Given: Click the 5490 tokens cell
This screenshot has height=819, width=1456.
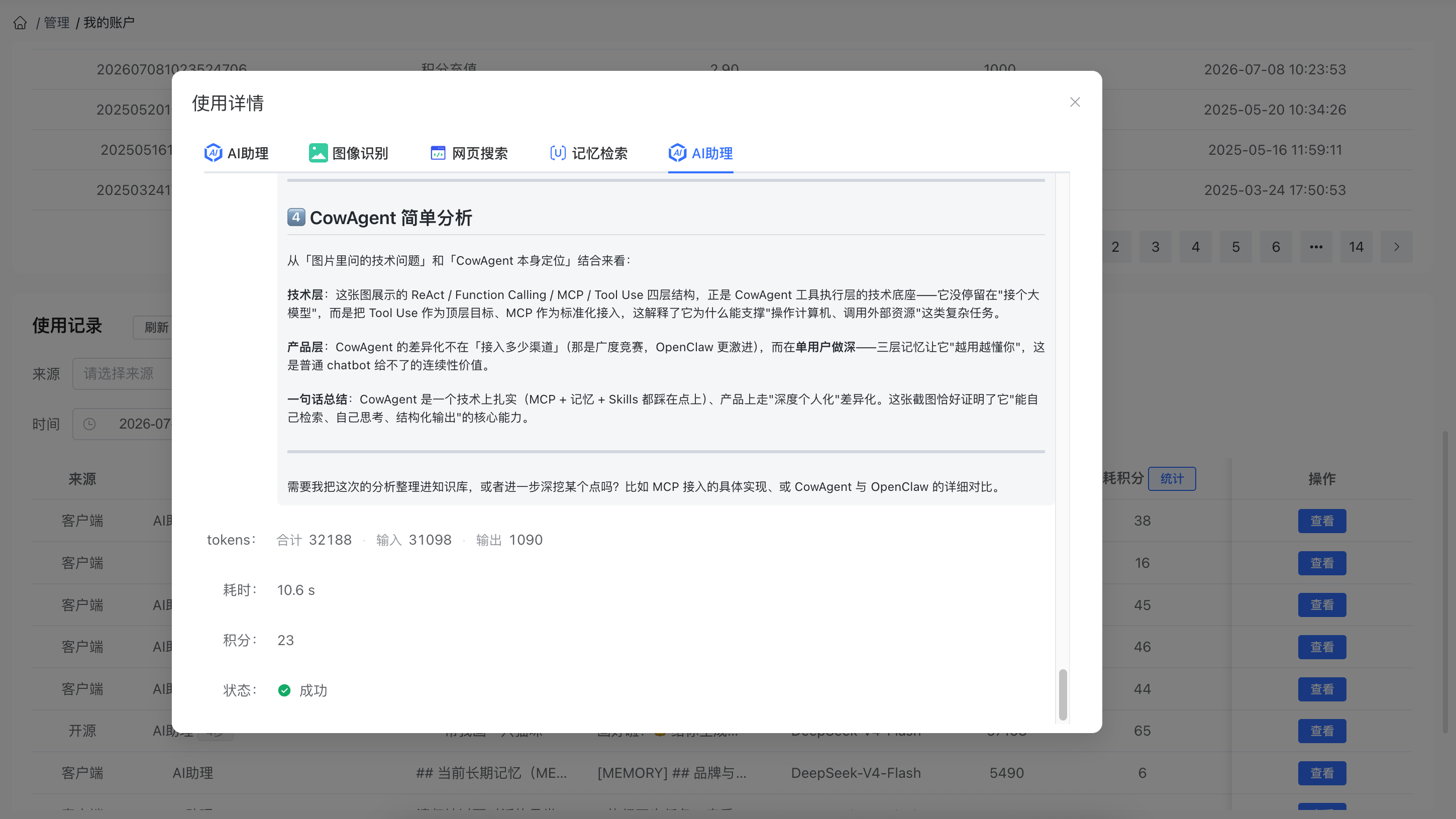Looking at the screenshot, I should 1006,773.
